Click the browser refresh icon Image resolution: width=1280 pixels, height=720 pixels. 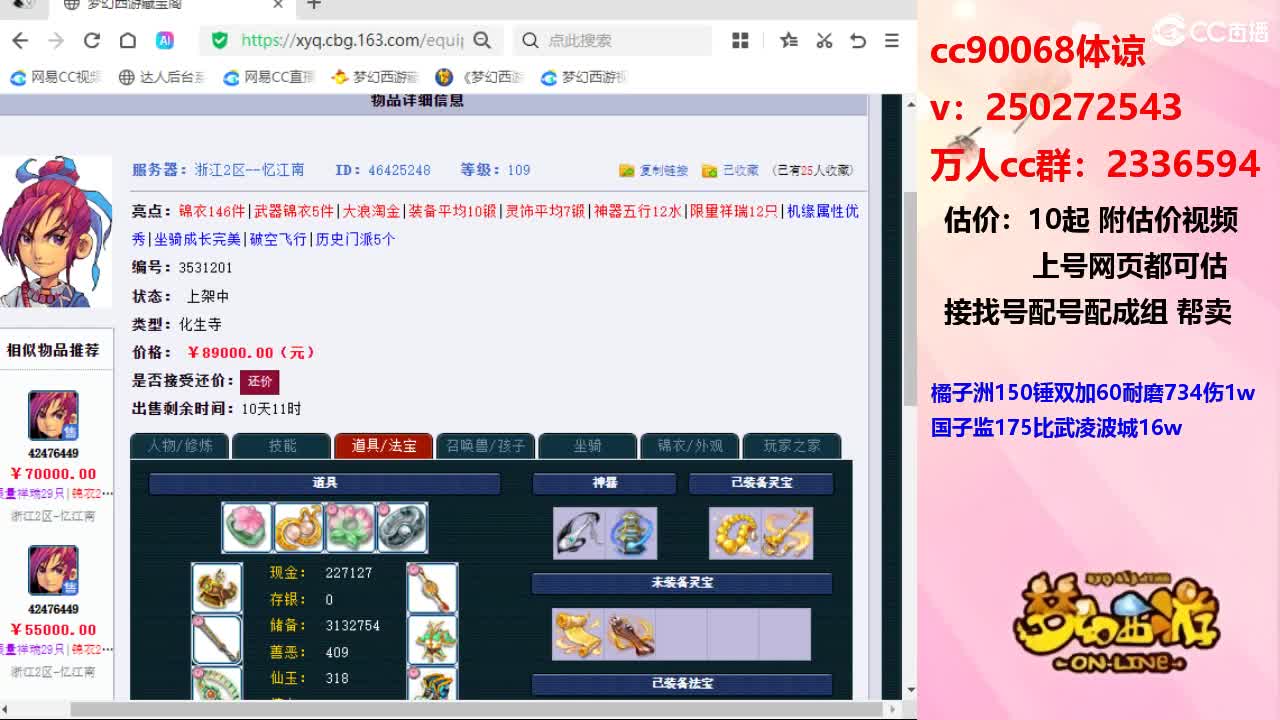tap(91, 41)
